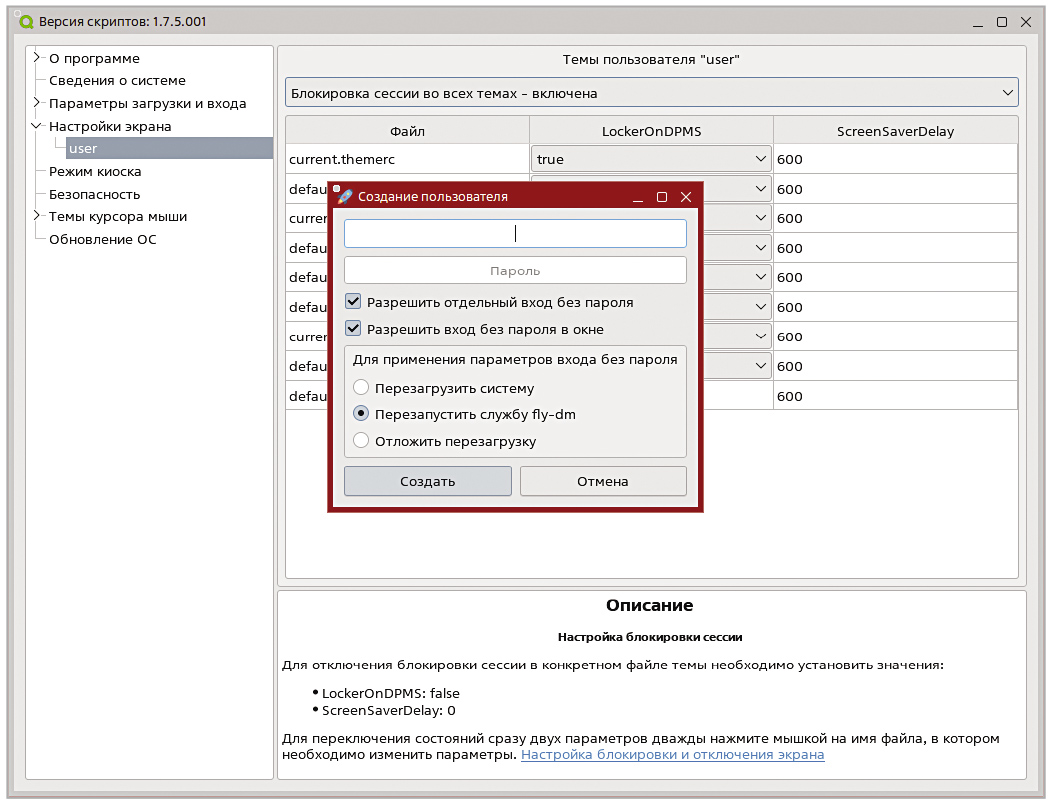The image size is (1051, 805).
Task: Open the true dropdown in current.themerc row
Action: pos(651,160)
